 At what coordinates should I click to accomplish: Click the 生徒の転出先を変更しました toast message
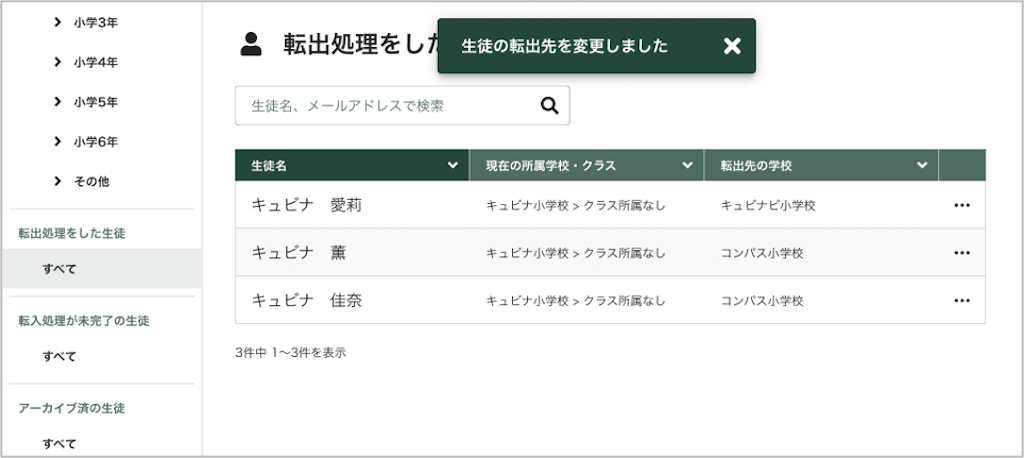(564, 46)
